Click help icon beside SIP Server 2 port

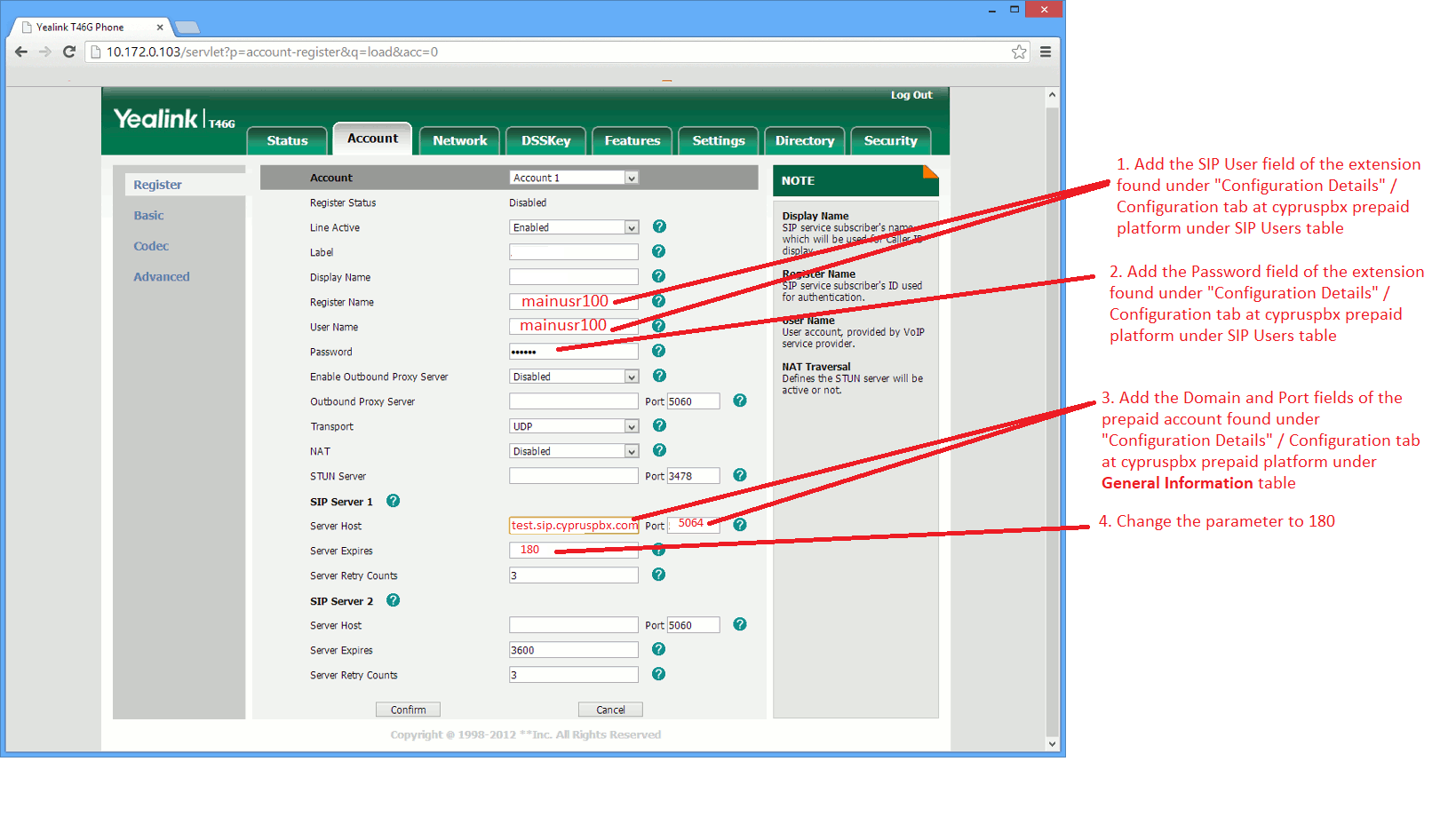tap(740, 624)
